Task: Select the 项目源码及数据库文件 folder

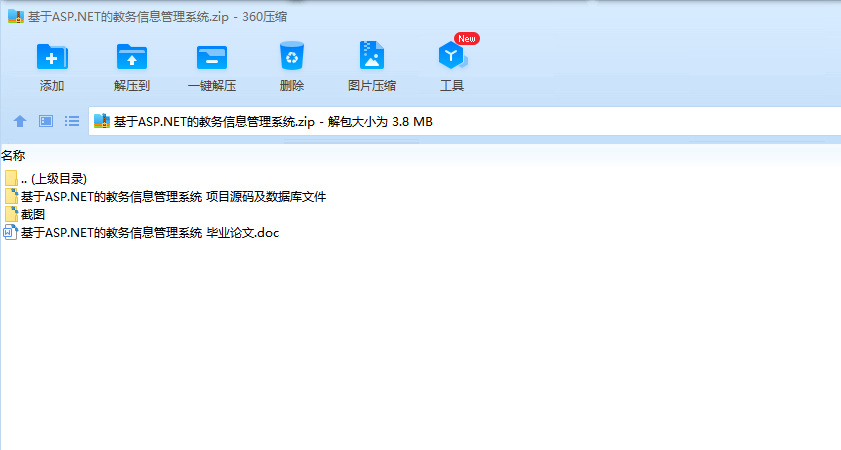Action: (165, 197)
